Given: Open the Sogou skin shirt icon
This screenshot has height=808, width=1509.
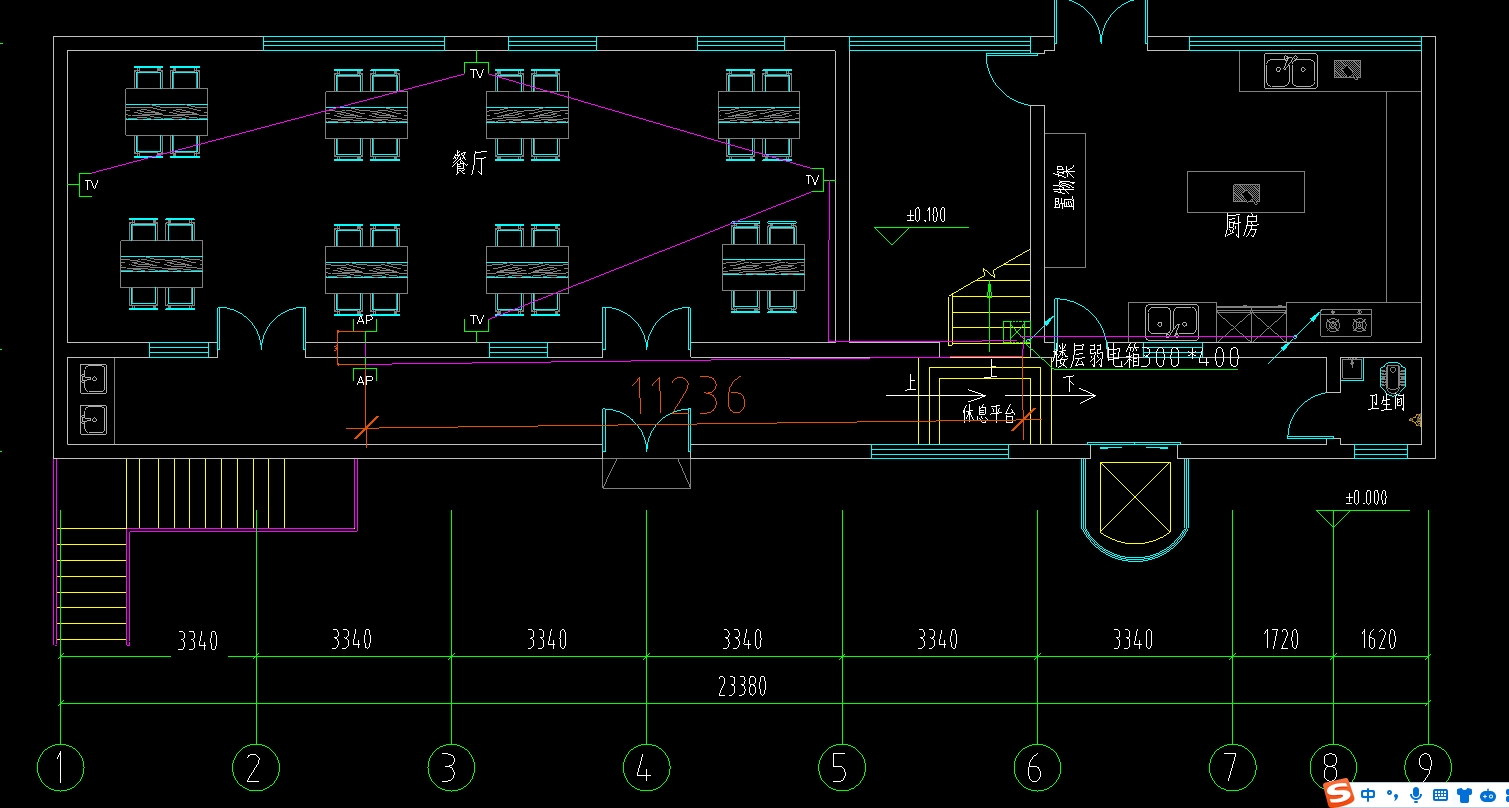Looking at the screenshot, I should pyautogui.click(x=1465, y=795).
